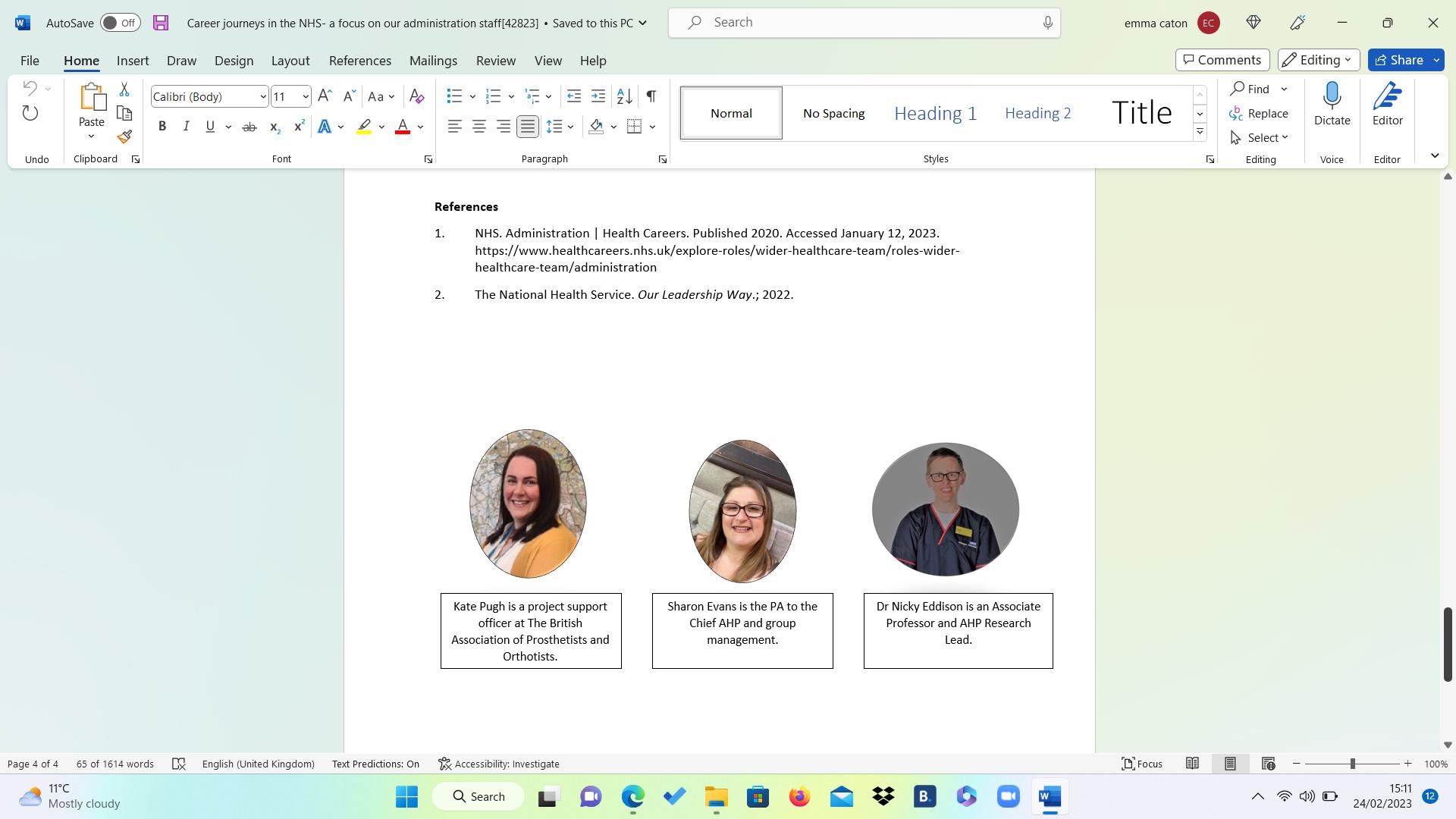Viewport: 1456px width, 819px height.
Task: Click the Format Painter icon
Action: 124,137
